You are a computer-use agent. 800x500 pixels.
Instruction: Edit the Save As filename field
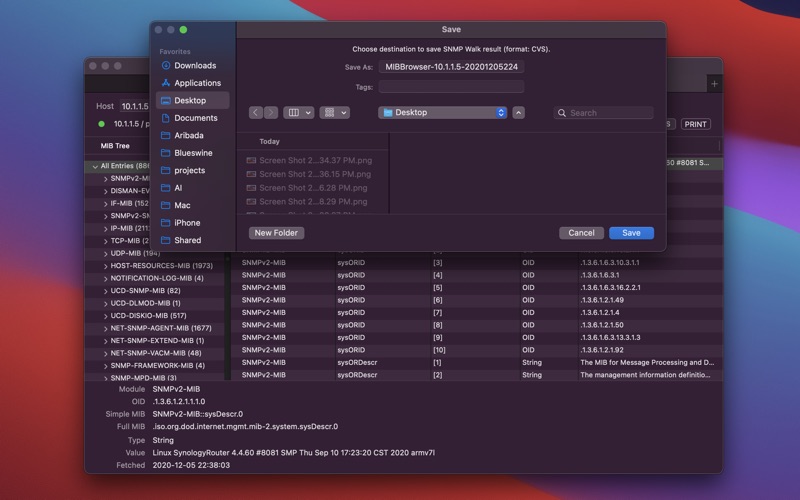click(451, 67)
